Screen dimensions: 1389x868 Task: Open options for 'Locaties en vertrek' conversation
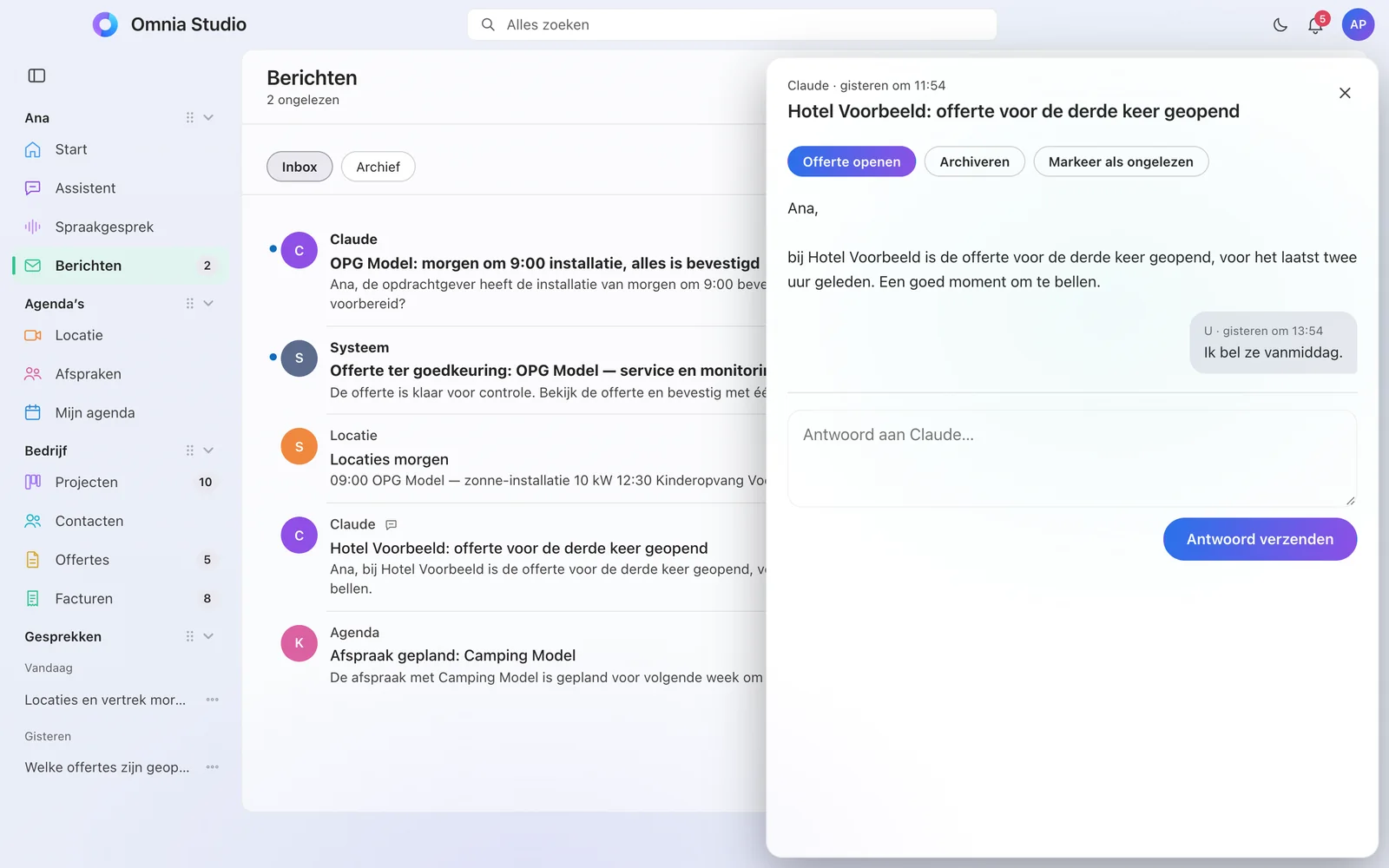click(213, 700)
